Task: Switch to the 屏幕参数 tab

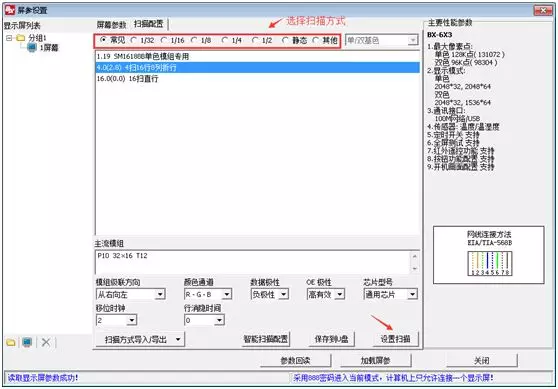Action: pos(111,25)
